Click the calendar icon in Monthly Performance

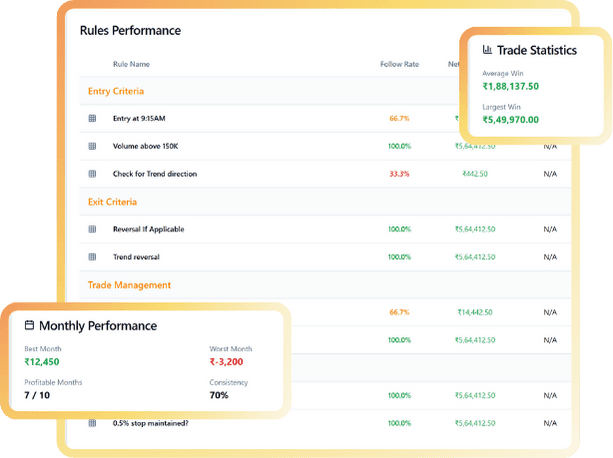(29, 326)
